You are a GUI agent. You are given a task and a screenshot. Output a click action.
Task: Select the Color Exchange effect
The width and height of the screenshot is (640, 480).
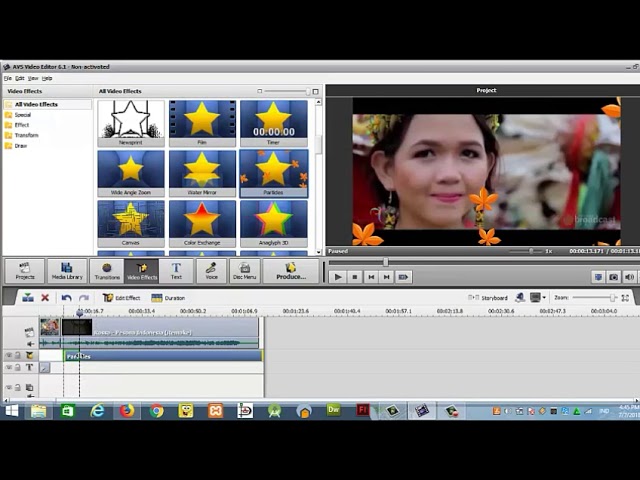pyautogui.click(x=202, y=223)
